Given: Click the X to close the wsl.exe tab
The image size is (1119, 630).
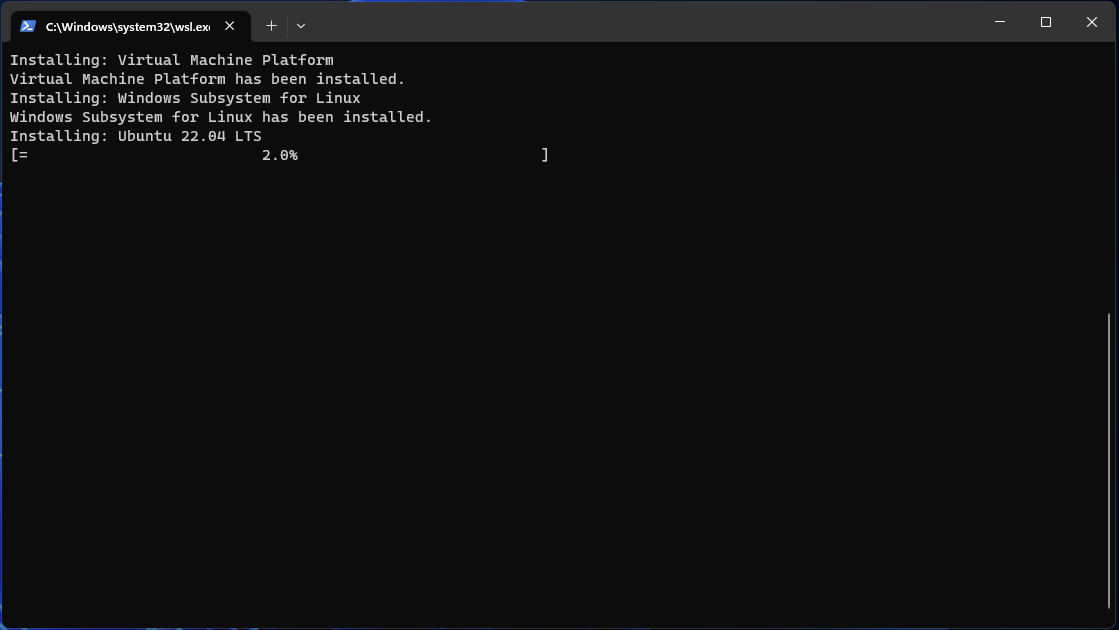Looking at the screenshot, I should [229, 26].
